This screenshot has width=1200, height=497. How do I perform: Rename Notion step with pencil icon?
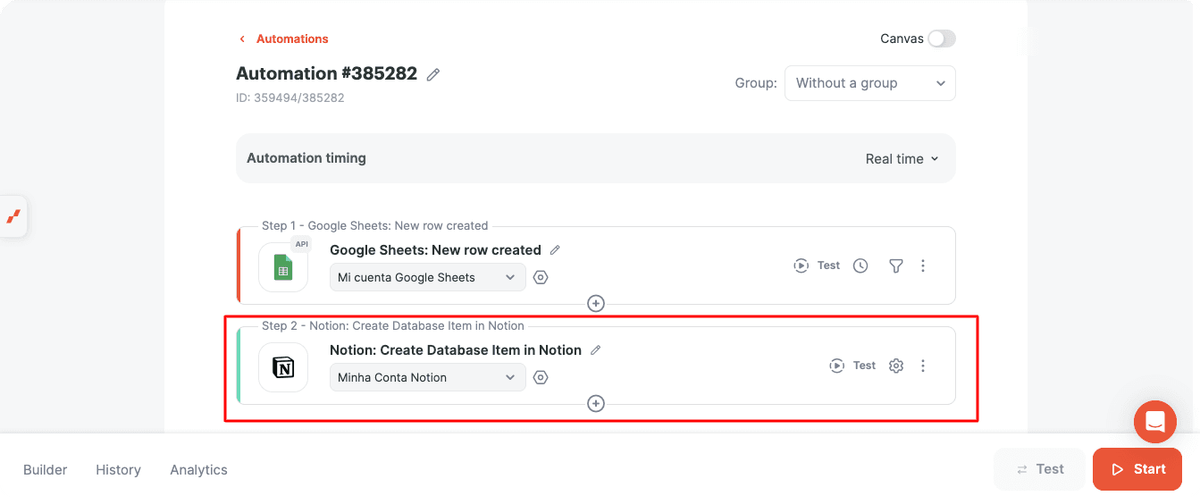point(596,350)
